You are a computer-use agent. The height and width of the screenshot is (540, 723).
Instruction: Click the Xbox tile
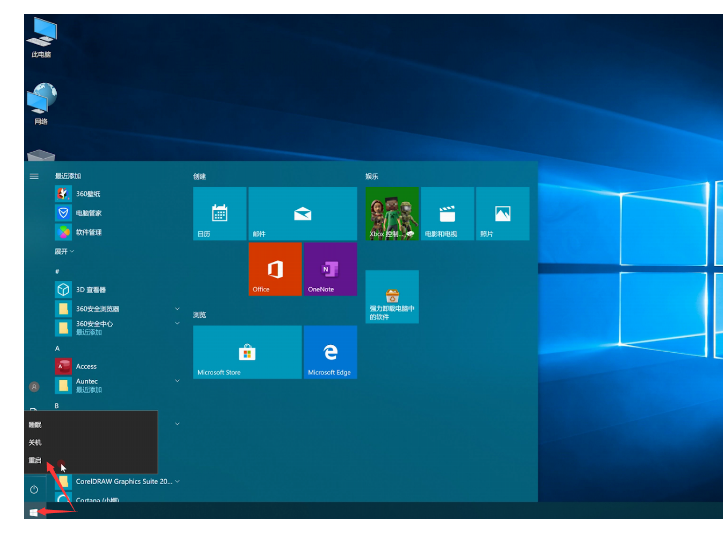(x=392, y=213)
